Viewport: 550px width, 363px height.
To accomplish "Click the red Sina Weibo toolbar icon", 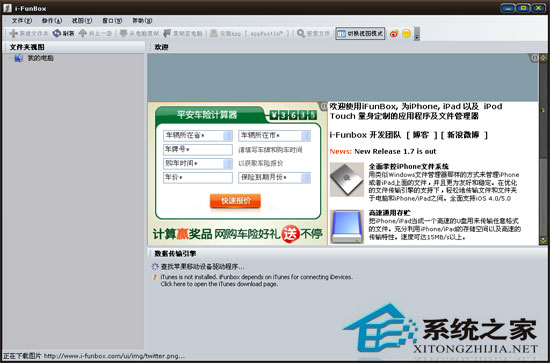I will [394, 34].
